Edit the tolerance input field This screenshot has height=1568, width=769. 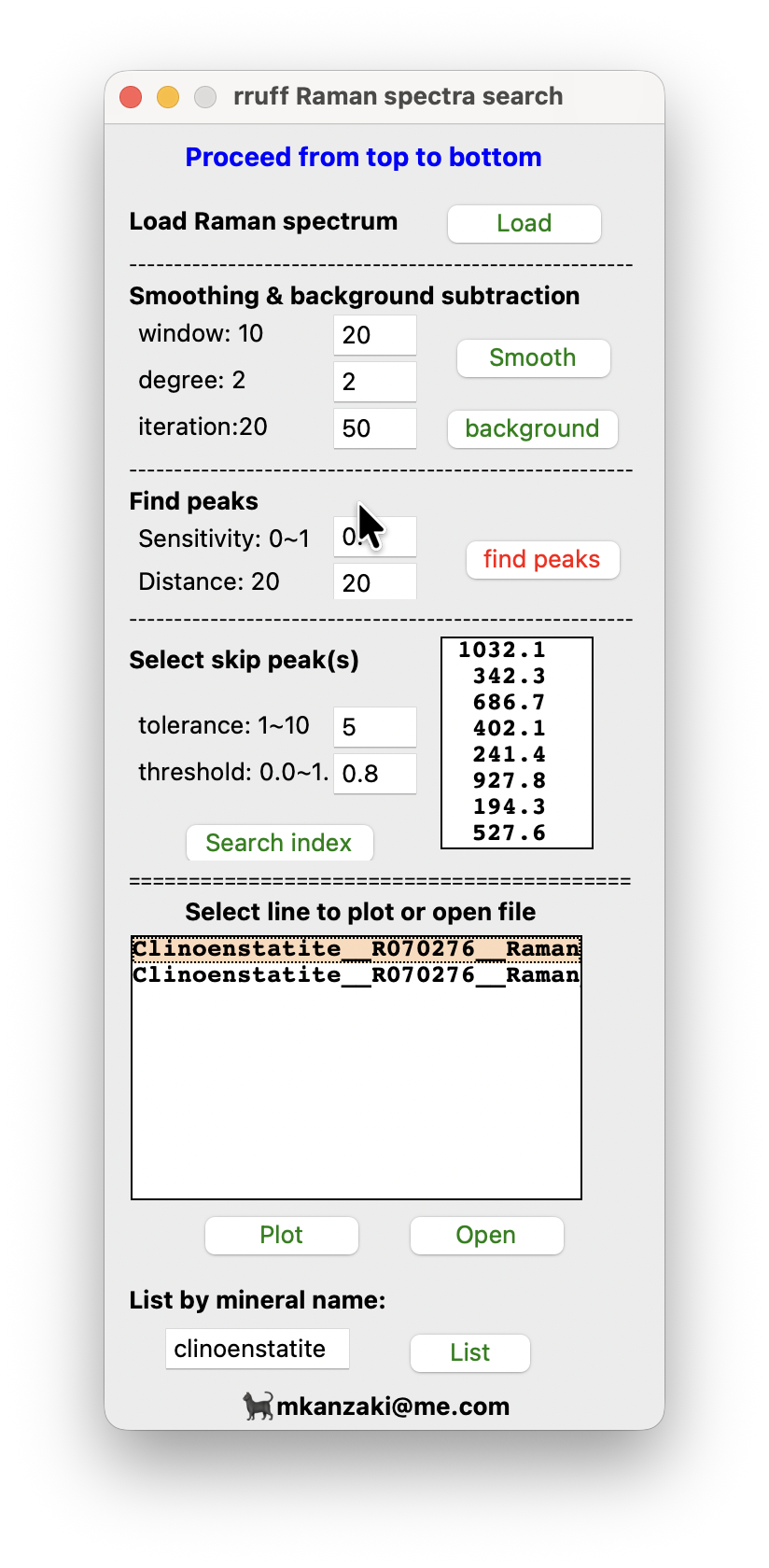[374, 727]
